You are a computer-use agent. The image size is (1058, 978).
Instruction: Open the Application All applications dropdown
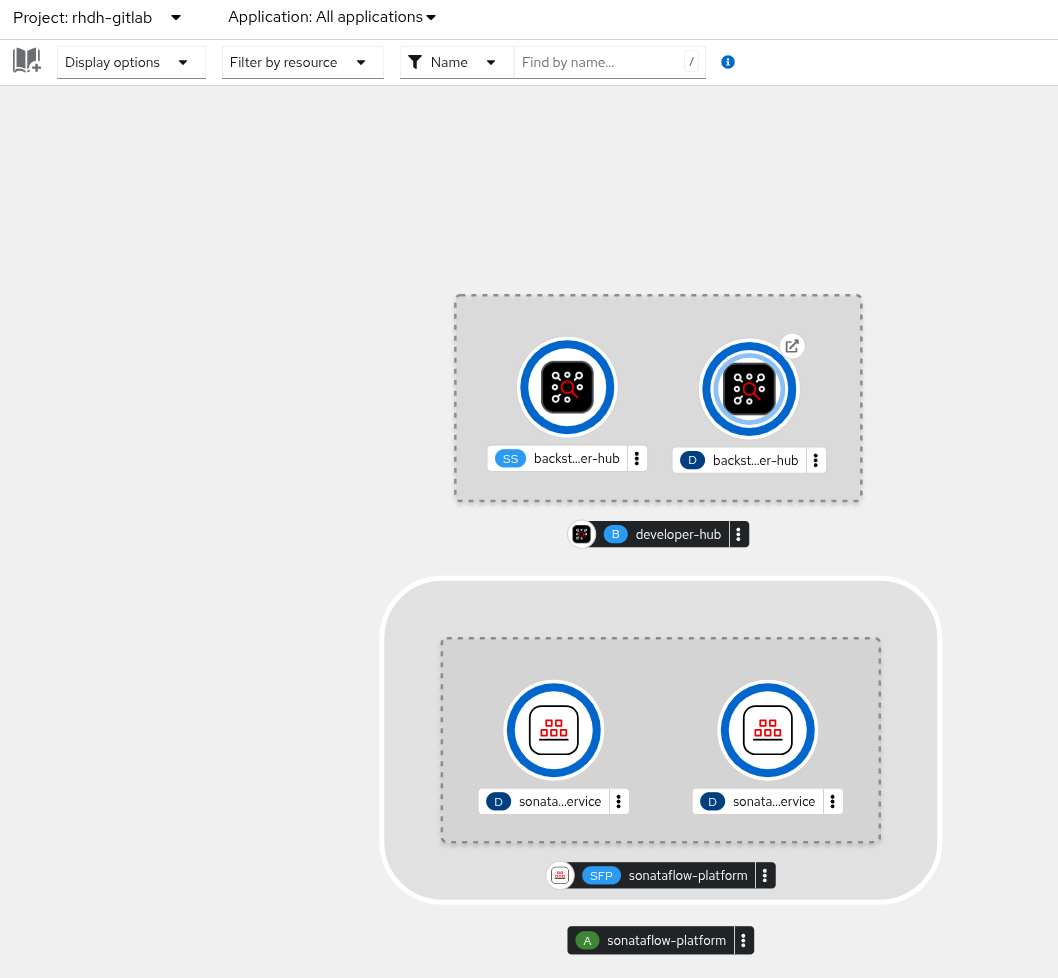click(332, 17)
